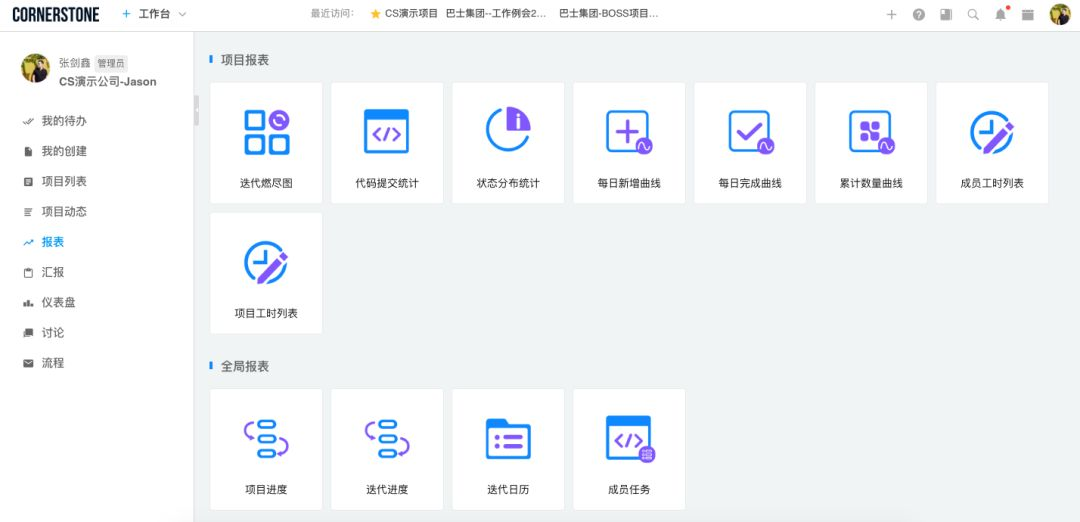Open recent item 巴士集团--工作例会
This screenshot has height=522, width=1080.
[497, 14]
